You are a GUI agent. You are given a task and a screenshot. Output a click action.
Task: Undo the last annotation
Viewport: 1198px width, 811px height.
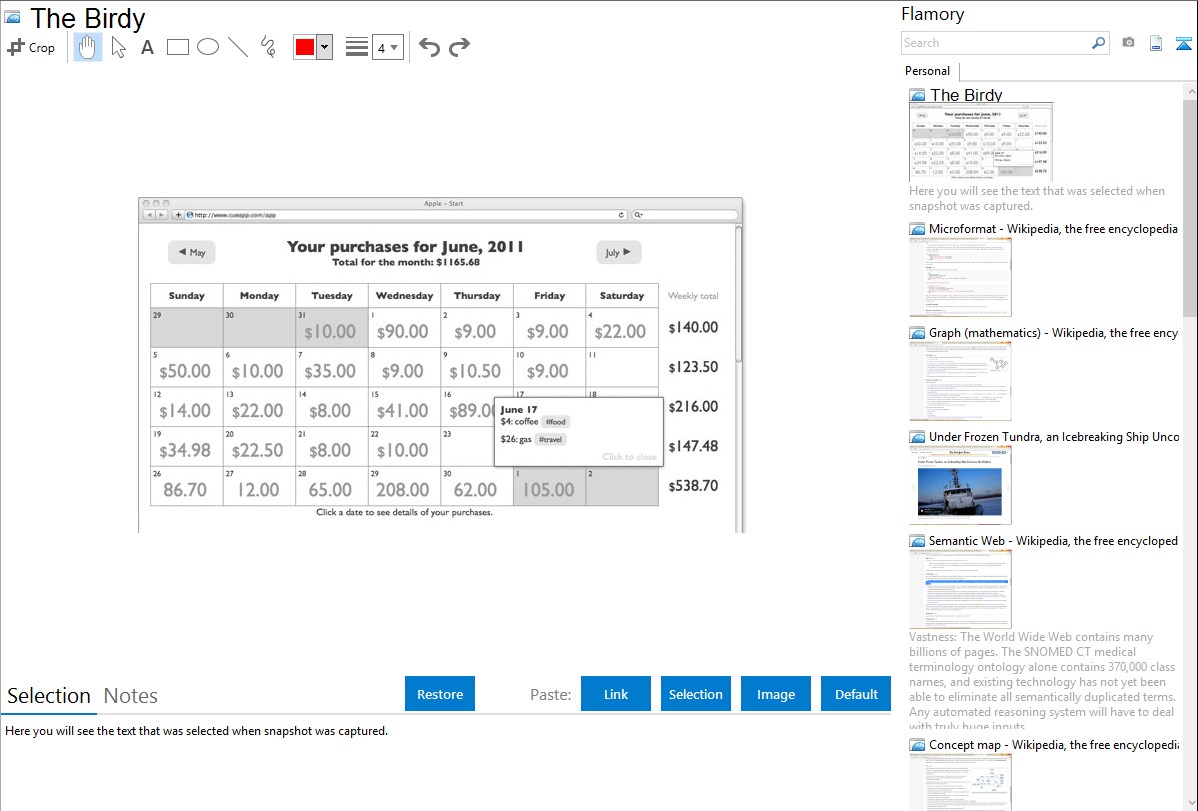429,47
